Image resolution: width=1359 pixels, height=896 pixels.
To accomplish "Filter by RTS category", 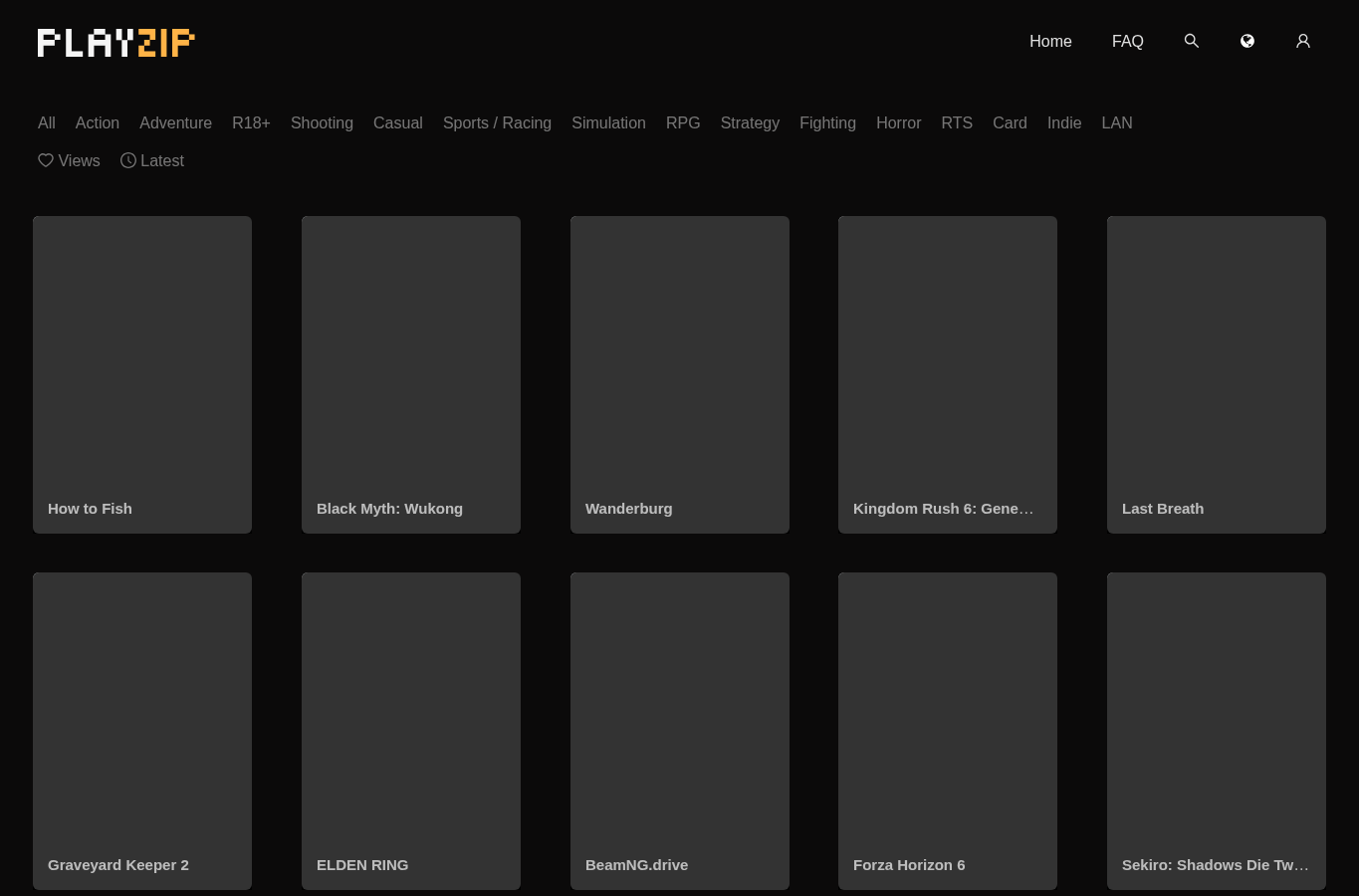I will pyautogui.click(x=957, y=122).
